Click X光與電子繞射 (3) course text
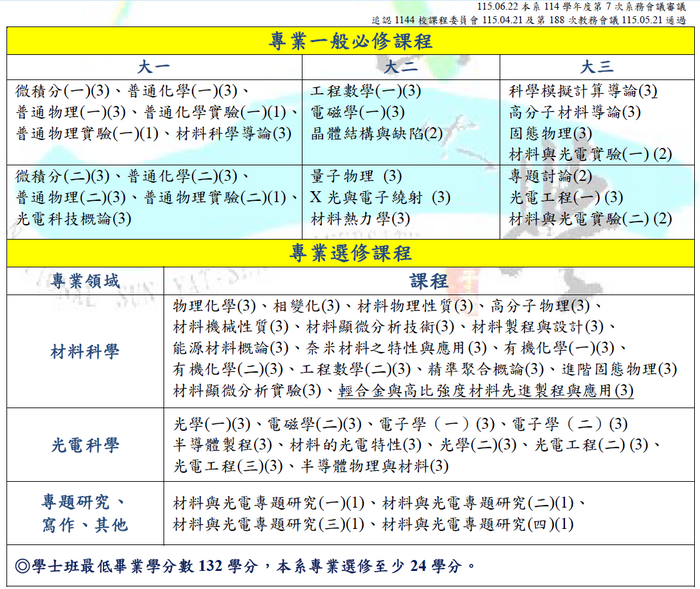Image resolution: width=700 pixels, height=589 pixels. tap(380, 197)
